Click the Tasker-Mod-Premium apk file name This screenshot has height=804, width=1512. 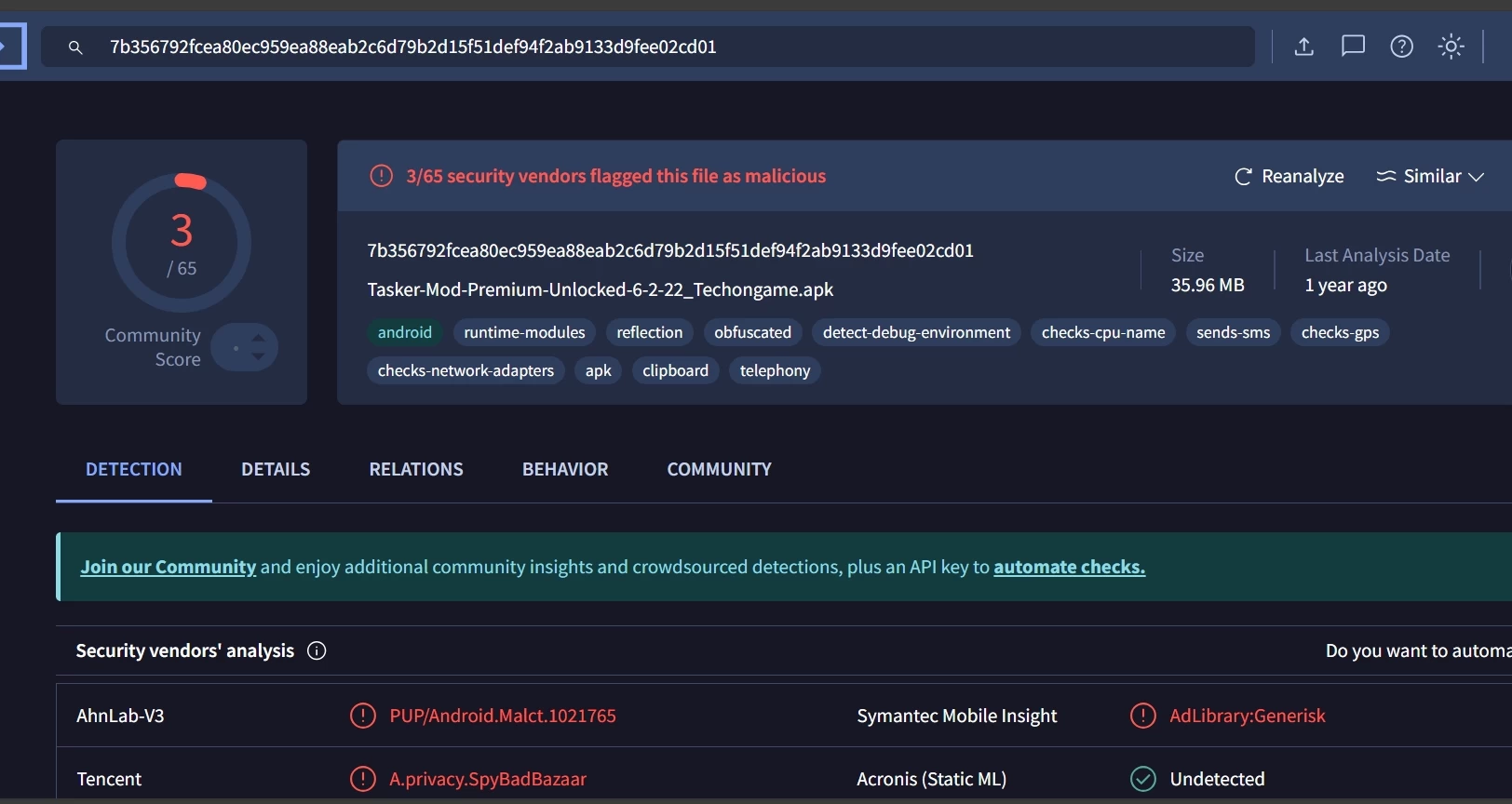click(x=601, y=289)
